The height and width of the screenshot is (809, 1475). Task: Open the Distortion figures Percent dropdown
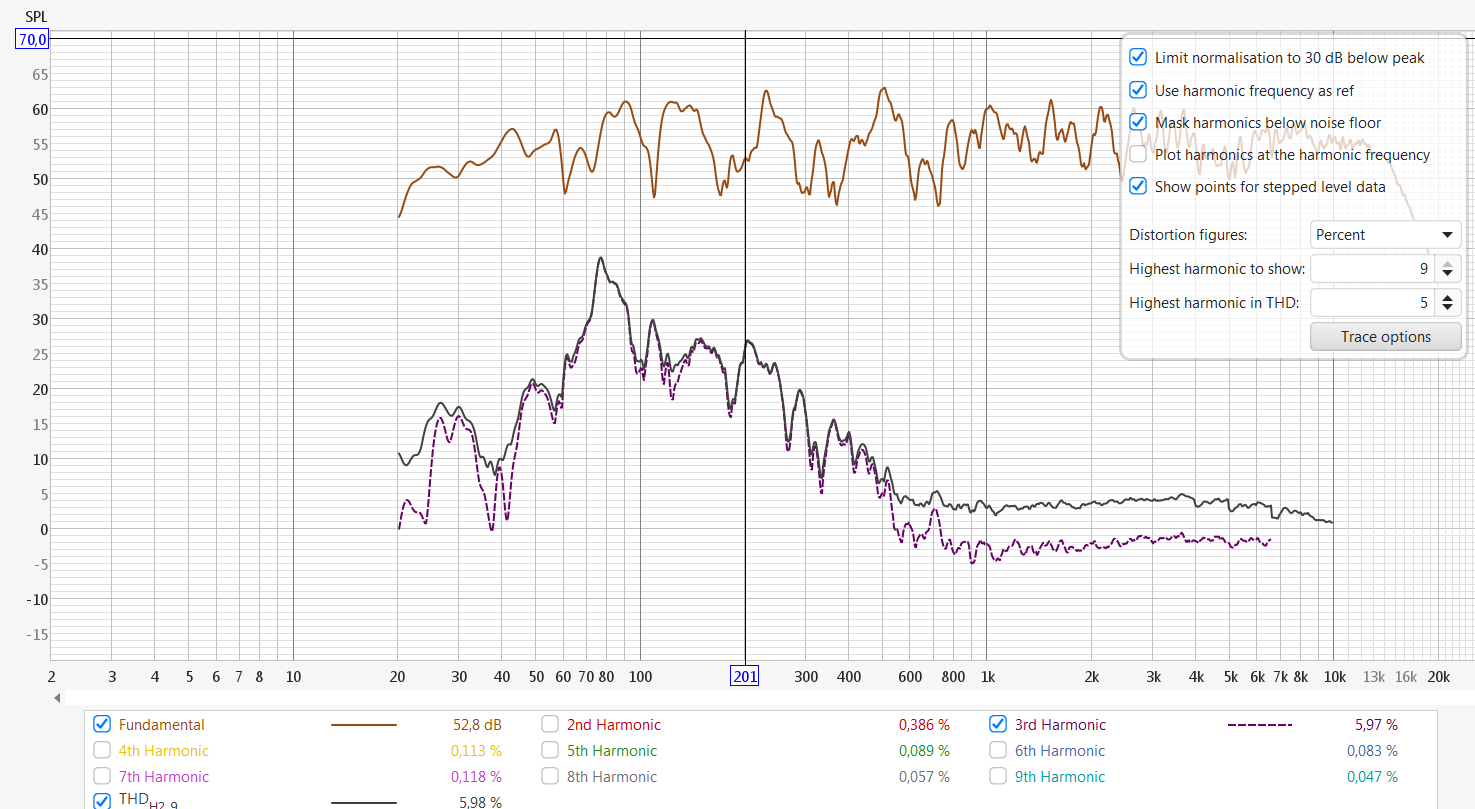[1385, 235]
